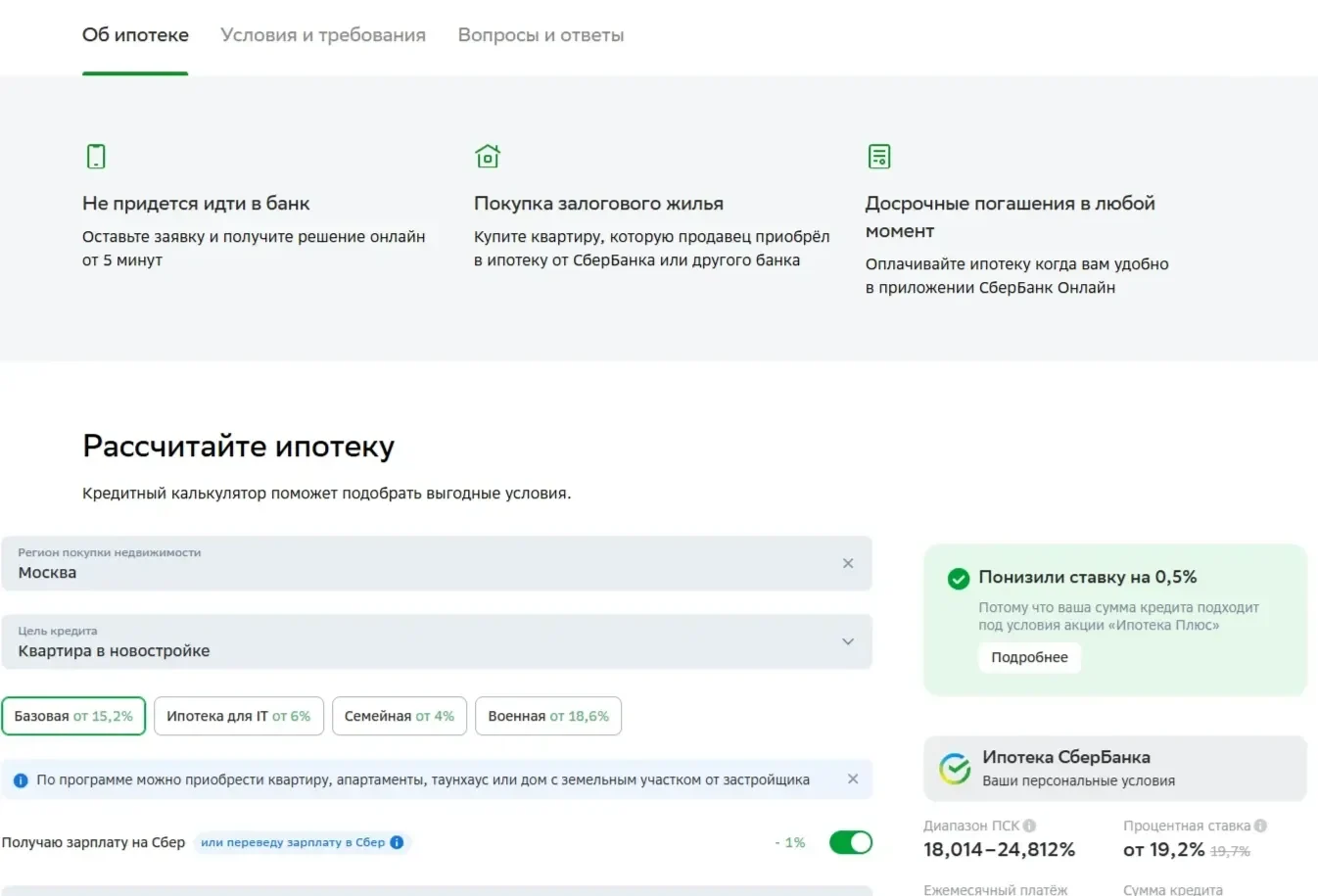Click the 'Ежемесячный платёж' label
Image resolution: width=1318 pixels, height=896 pixels.
[x=995, y=889]
